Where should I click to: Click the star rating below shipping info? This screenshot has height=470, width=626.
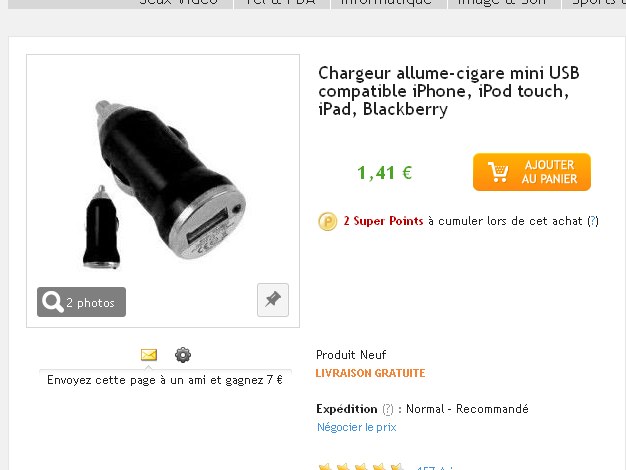[x=361, y=467]
